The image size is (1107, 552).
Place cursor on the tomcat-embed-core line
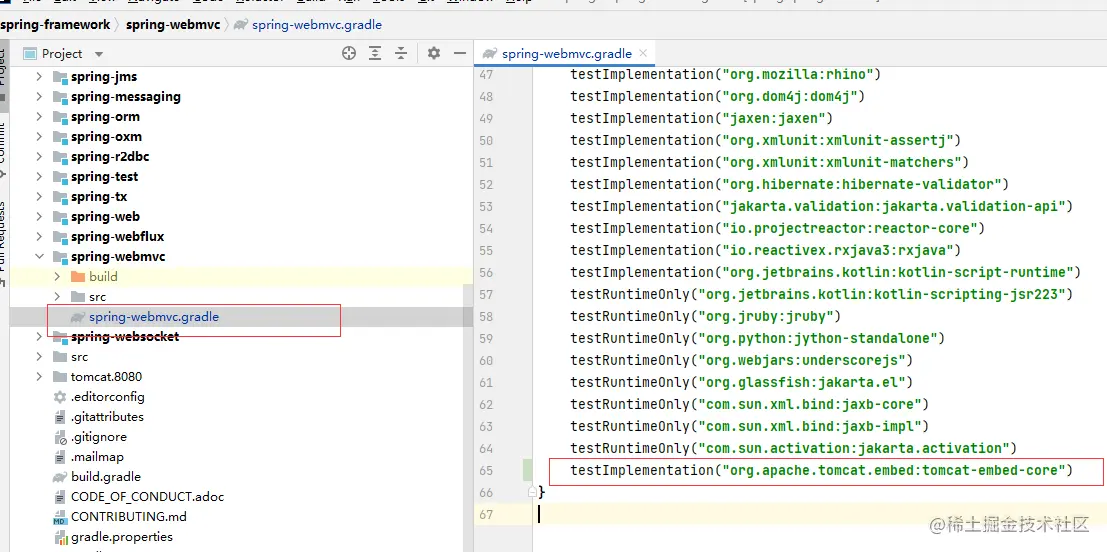pyautogui.click(x=821, y=470)
